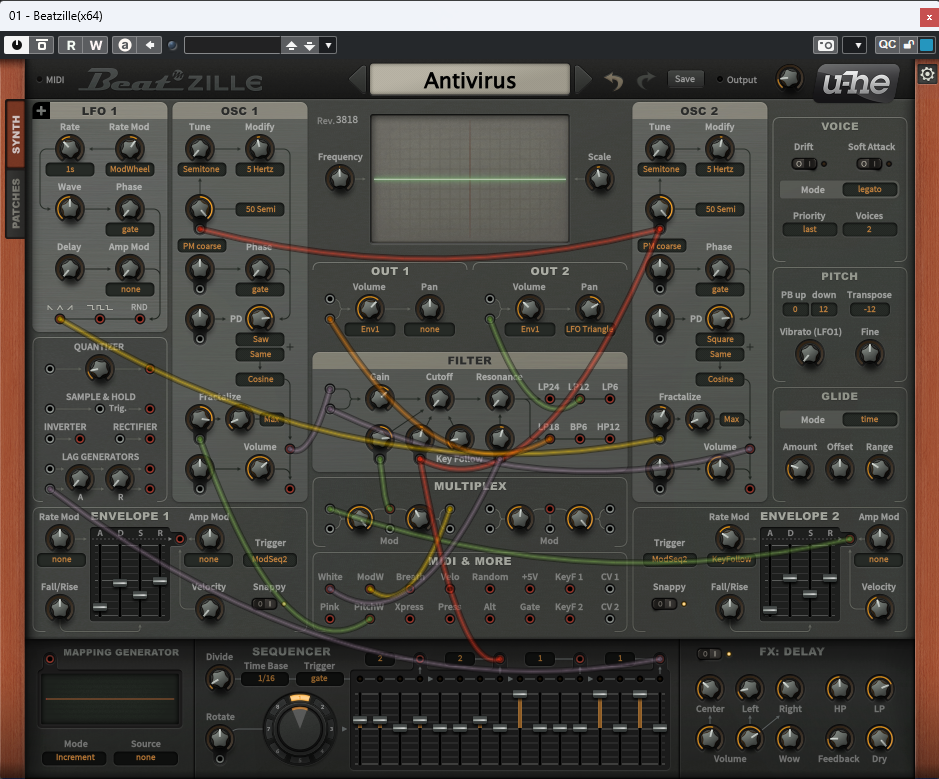Click the LFO 1 square wave output jack
Viewport: 939px width, 779px height.
(x=100, y=319)
